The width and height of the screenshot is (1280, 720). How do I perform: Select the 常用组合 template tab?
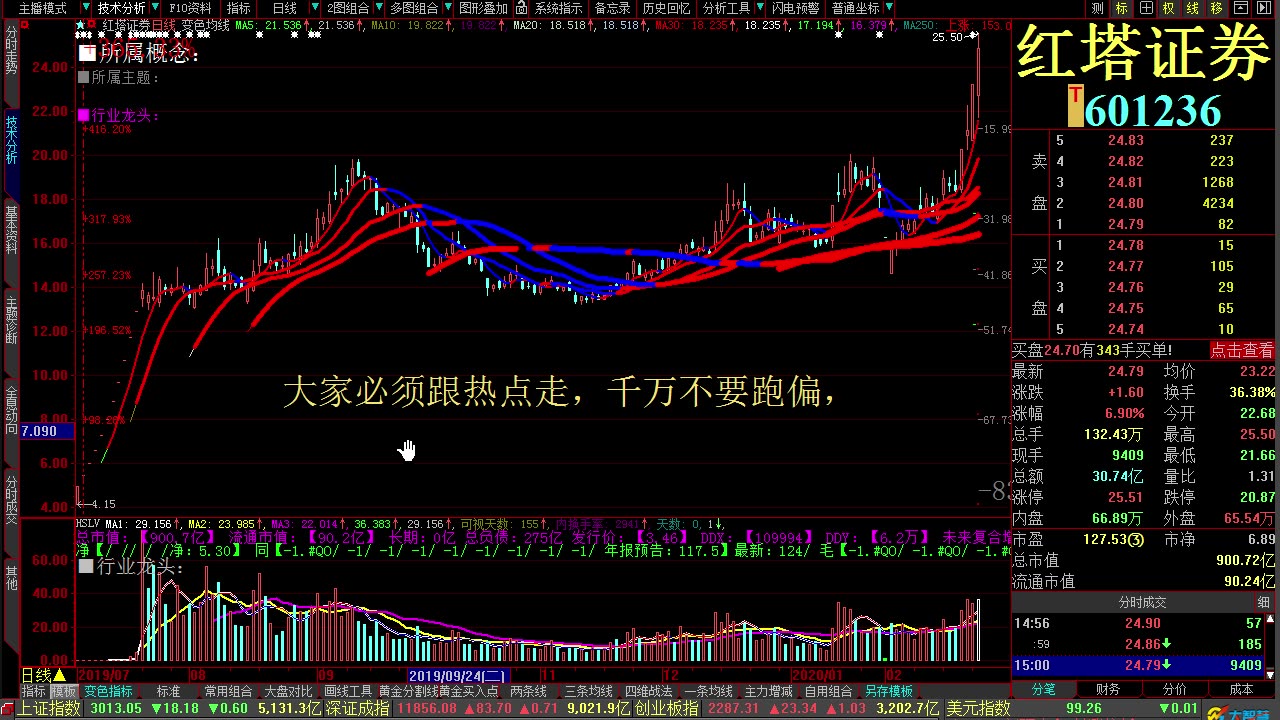pos(228,691)
